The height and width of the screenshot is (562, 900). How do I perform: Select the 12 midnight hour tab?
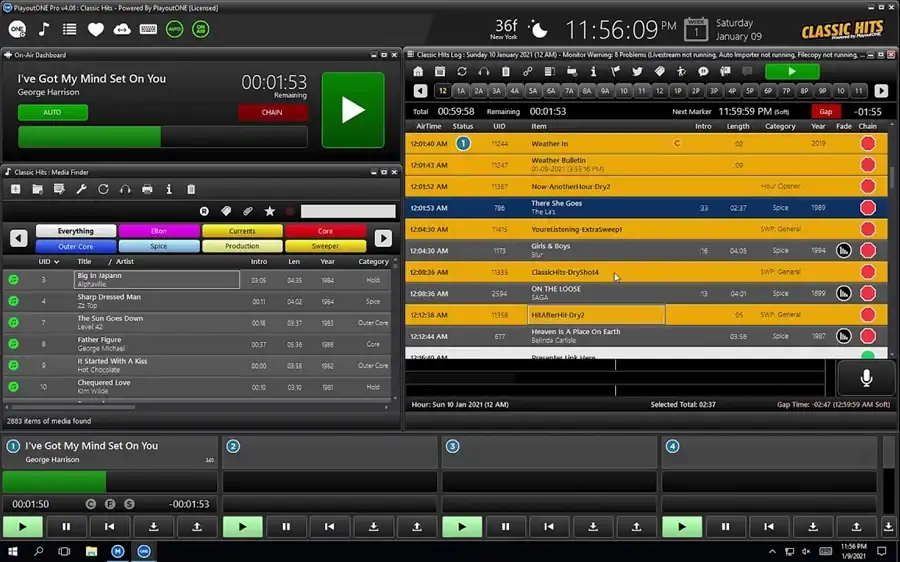[x=443, y=91]
